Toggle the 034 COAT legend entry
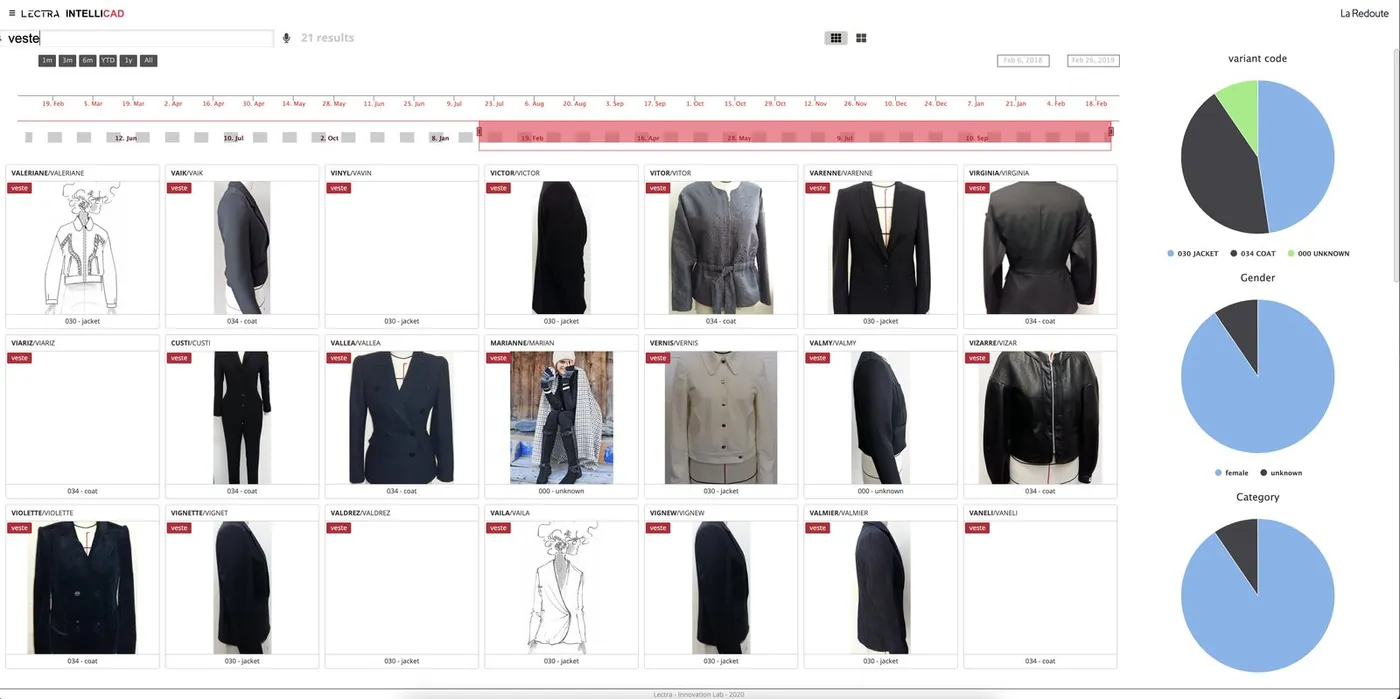This screenshot has height=699, width=1400. pyautogui.click(x=1253, y=253)
